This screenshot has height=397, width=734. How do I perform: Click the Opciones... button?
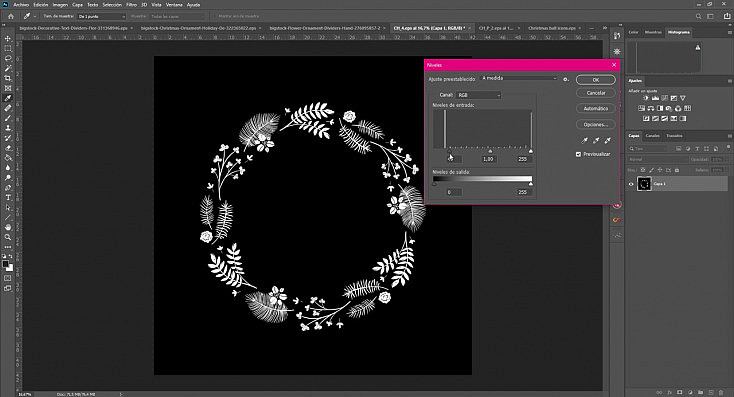tap(595, 125)
